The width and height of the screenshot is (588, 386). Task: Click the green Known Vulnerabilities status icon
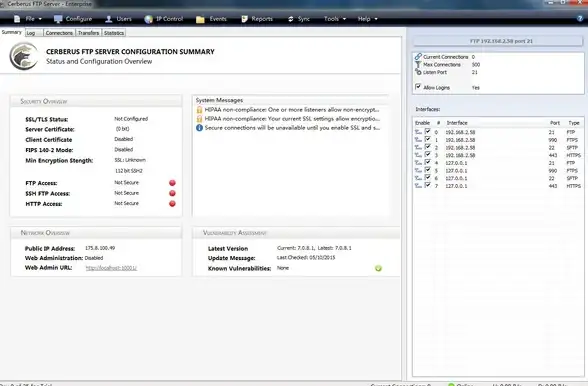point(378,268)
